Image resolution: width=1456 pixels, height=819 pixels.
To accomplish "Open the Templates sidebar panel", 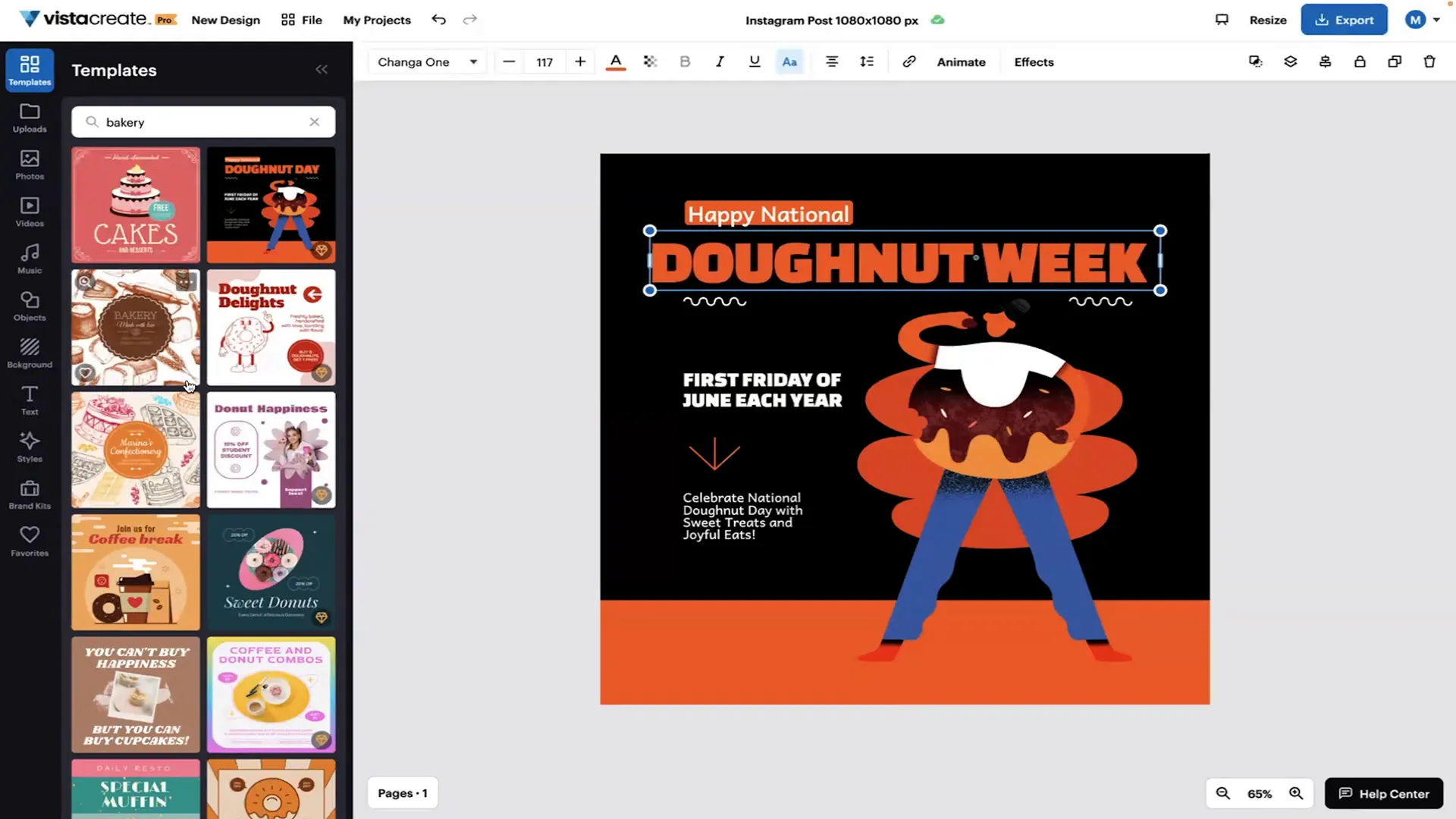I will pyautogui.click(x=30, y=70).
